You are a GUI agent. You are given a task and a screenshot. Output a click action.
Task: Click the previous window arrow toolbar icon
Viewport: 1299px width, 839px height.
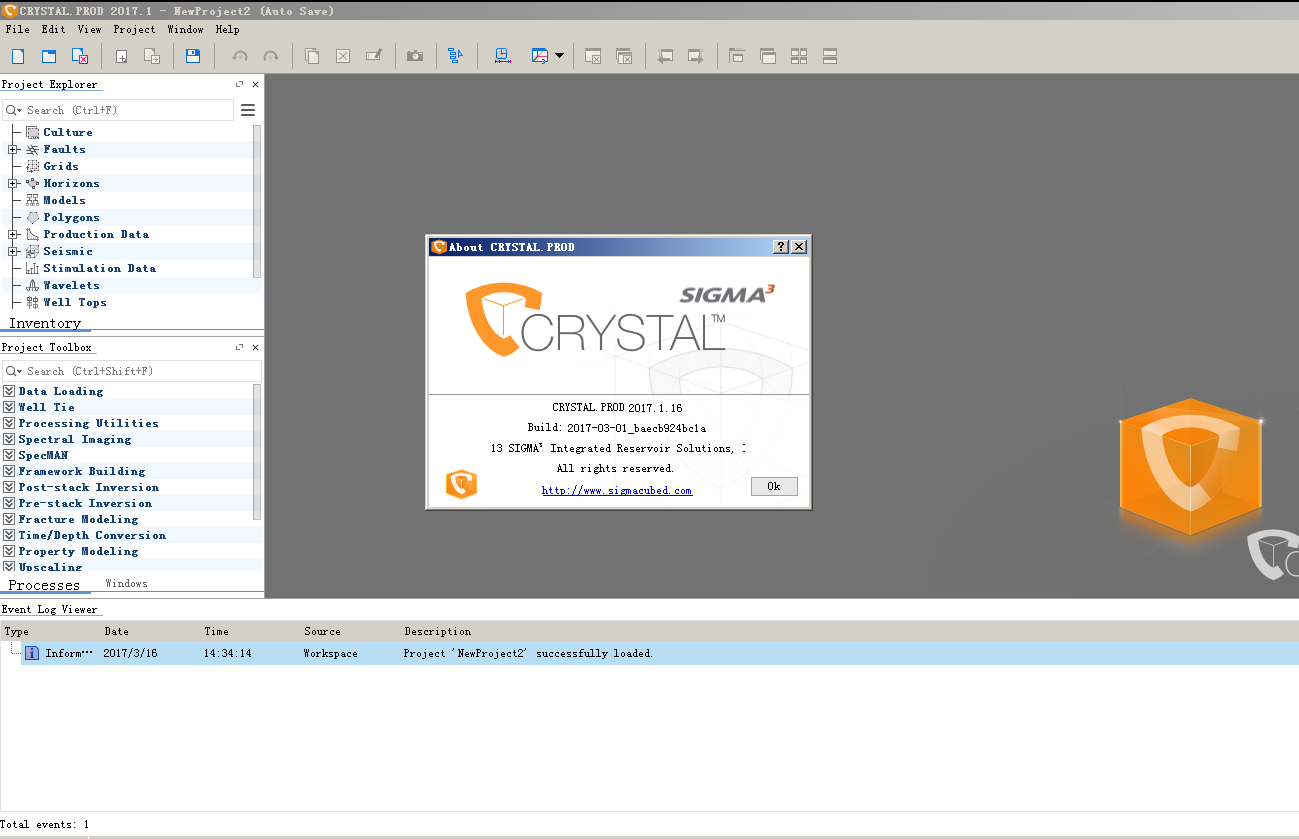[x=665, y=56]
